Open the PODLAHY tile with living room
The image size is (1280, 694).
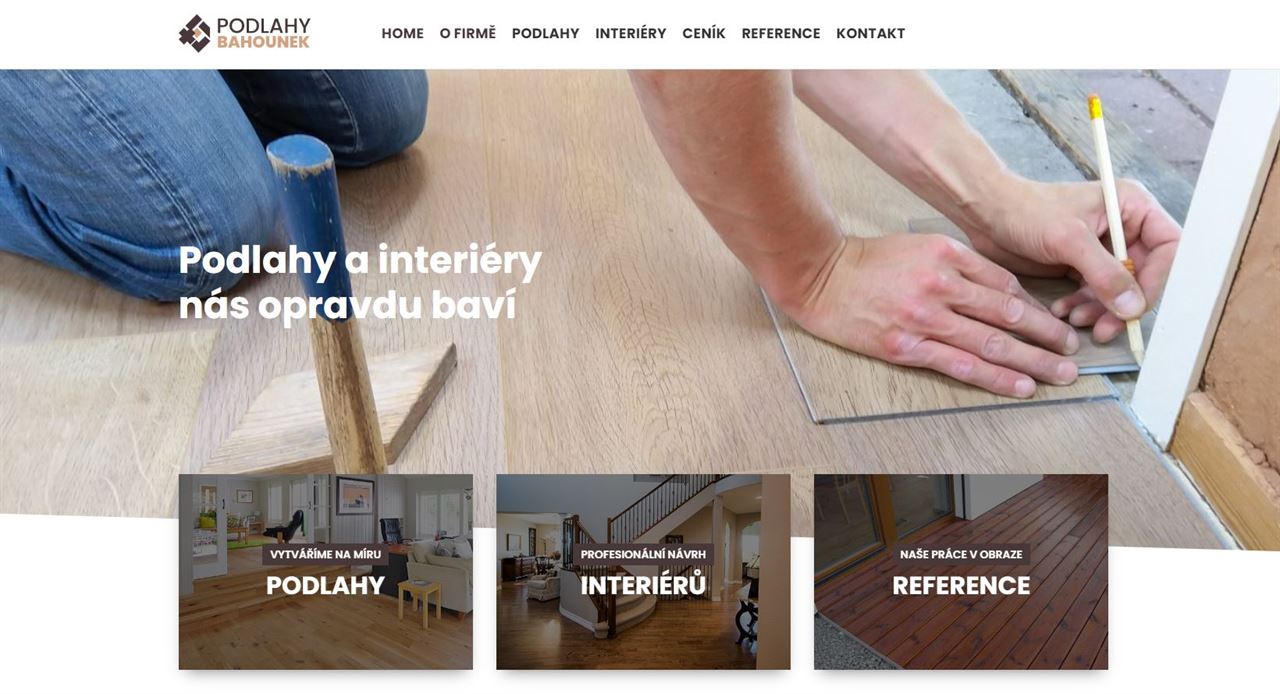(326, 572)
